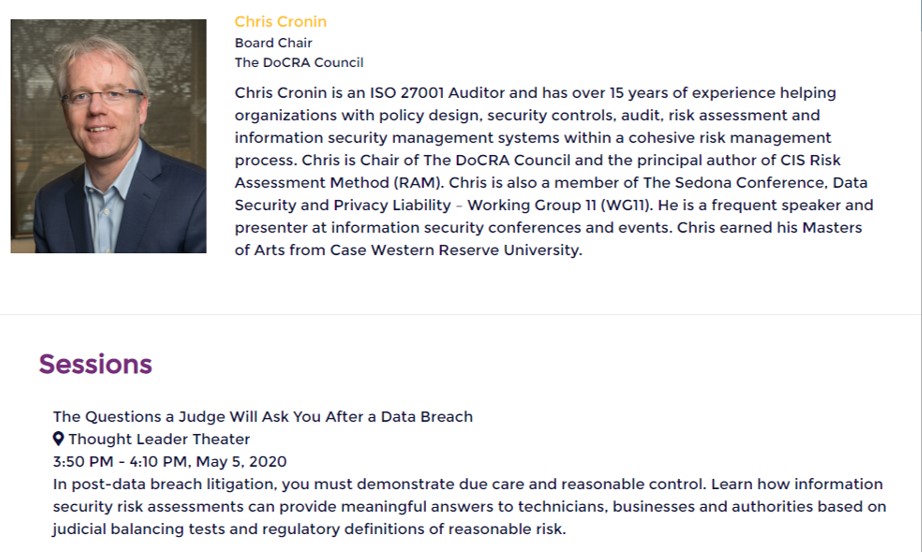Open the Questions a Judge Will Ask session
This screenshot has height=552, width=922.
click(263, 417)
